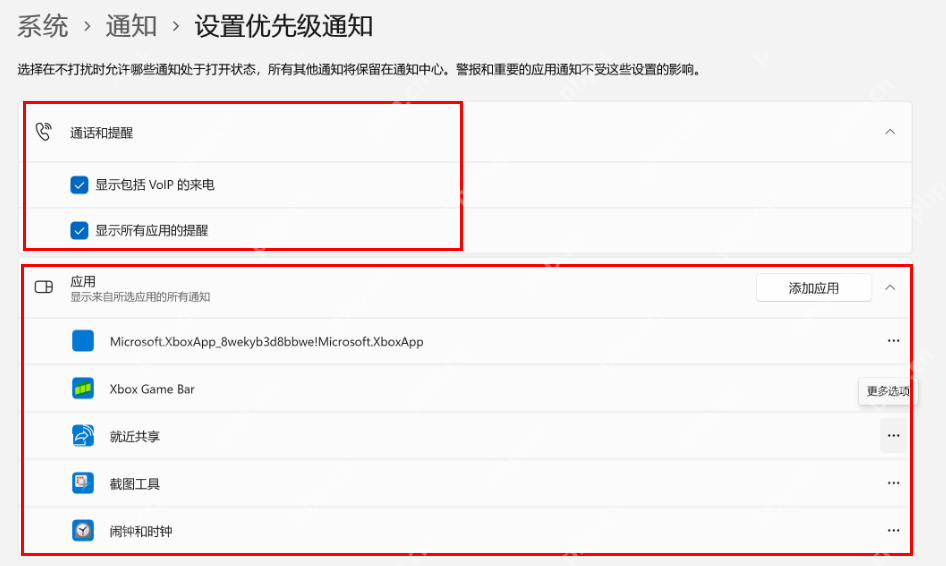
Task: Collapse the 通话和提醒 section chevron
Action: point(890,132)
